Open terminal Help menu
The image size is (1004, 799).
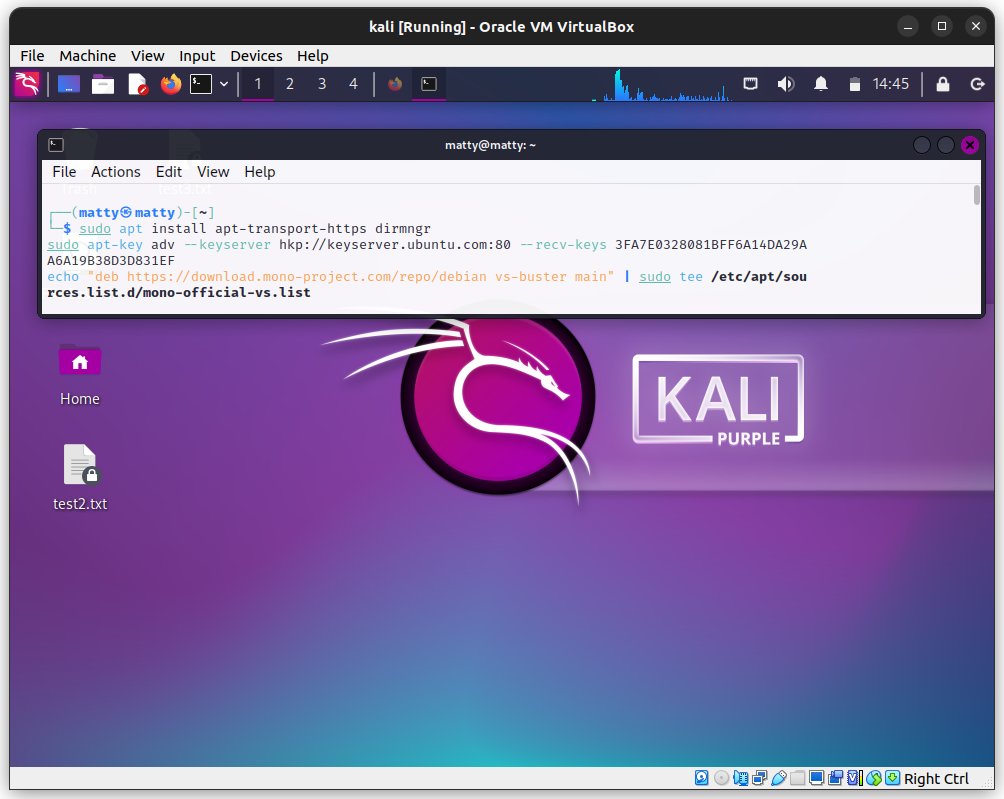click(x=260, y=172)
